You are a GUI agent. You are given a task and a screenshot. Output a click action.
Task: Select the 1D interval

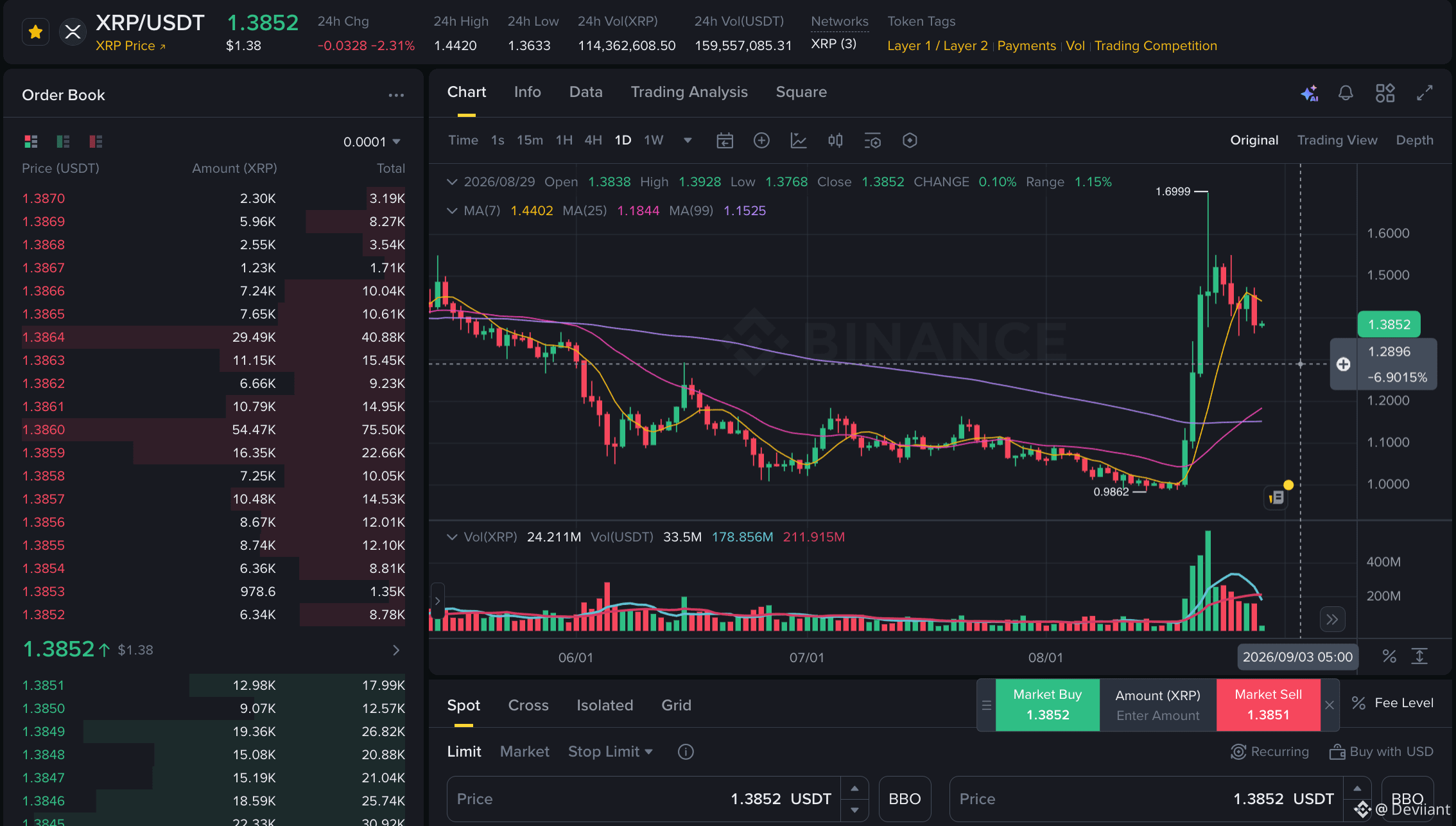click(623, 140)
